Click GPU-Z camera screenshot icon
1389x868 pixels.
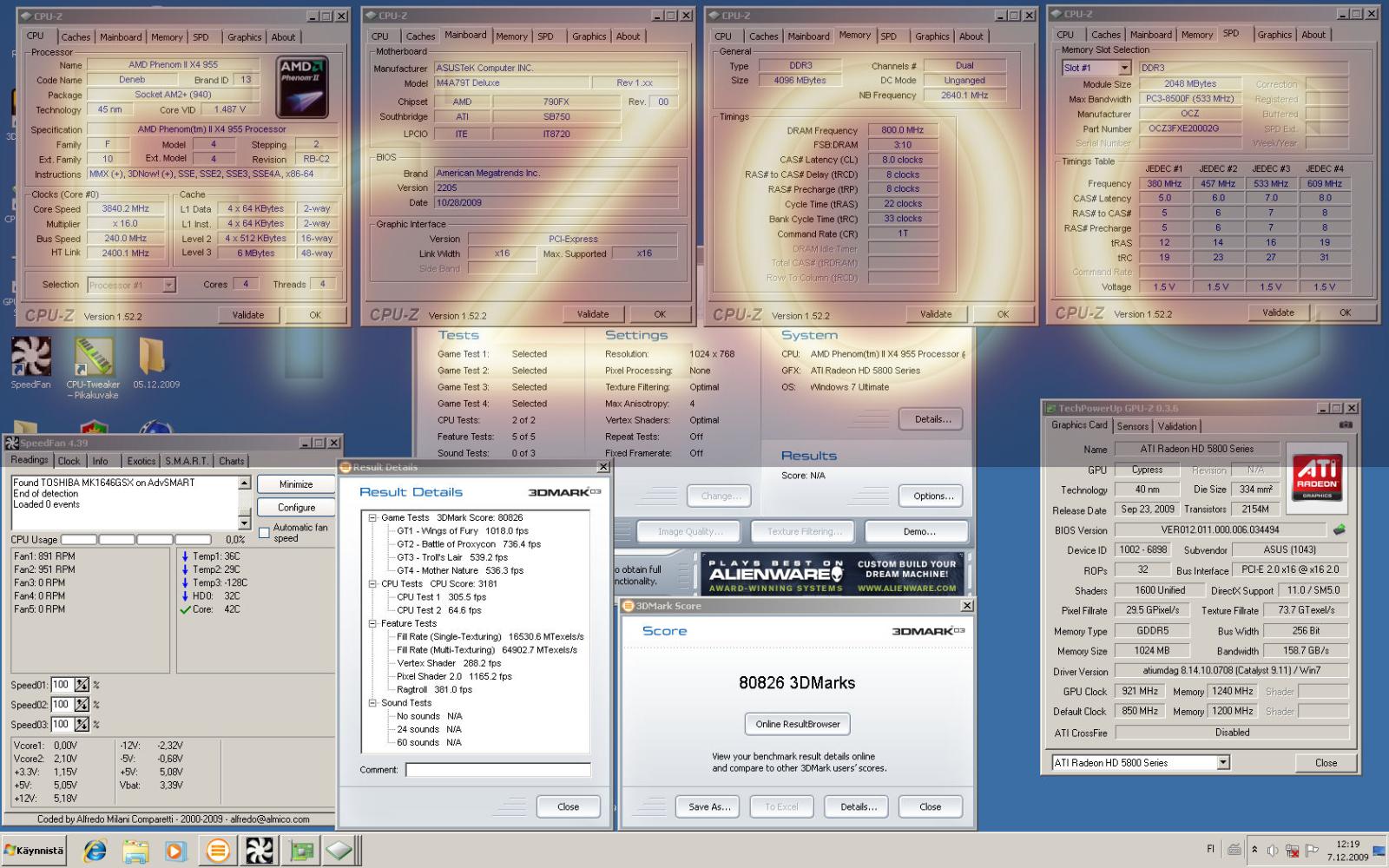coord(1346,425)
